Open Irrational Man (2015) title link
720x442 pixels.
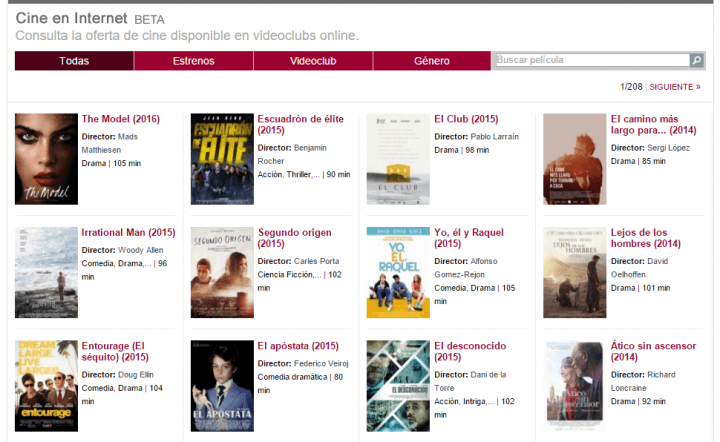pos(129,232)
